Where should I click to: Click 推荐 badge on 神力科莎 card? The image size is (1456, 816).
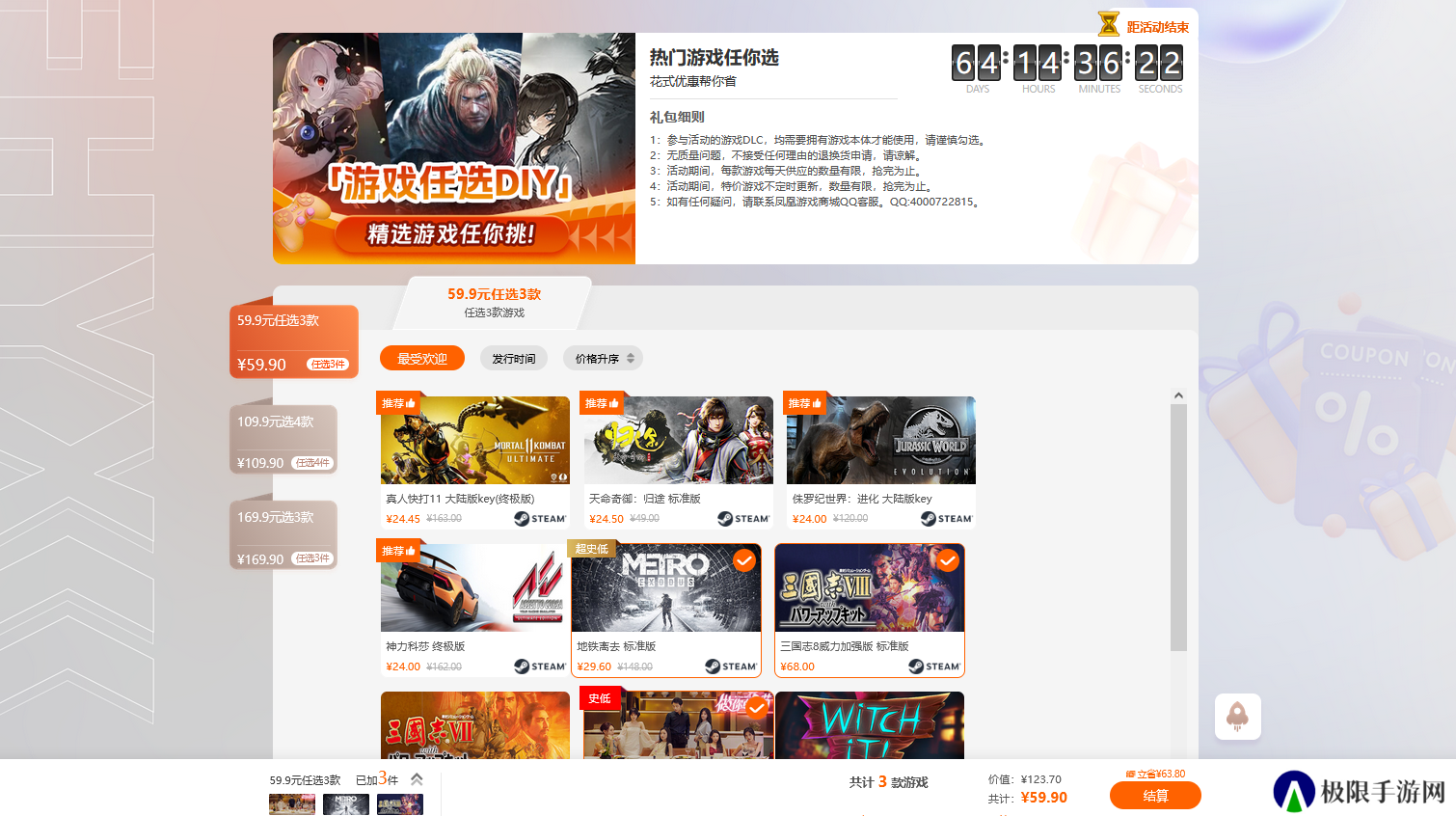[x=398, y=551]
